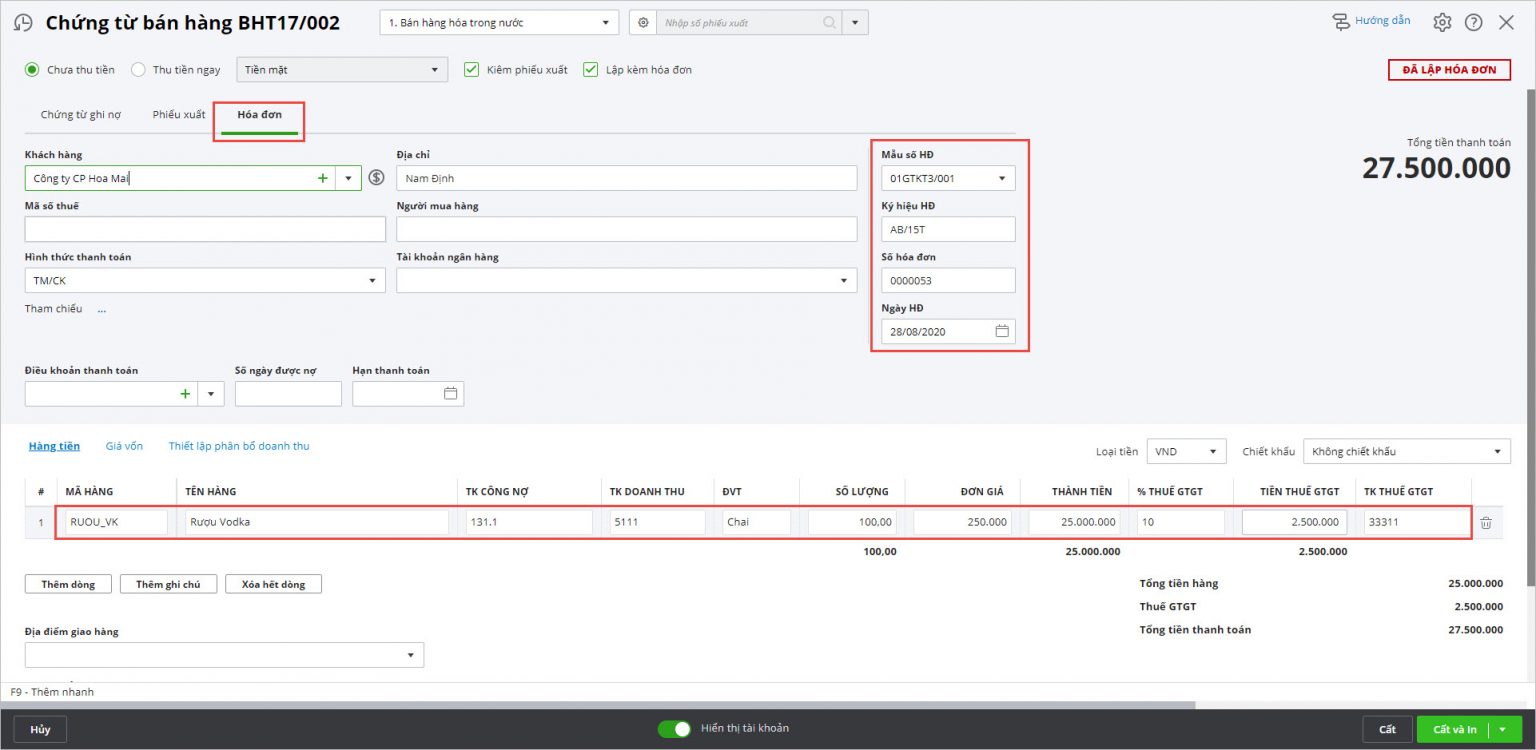Select the Thu tiền ngay radio option
This screenshot has width=1536, height=750.
pyautogui.click(x=139, y=70)
